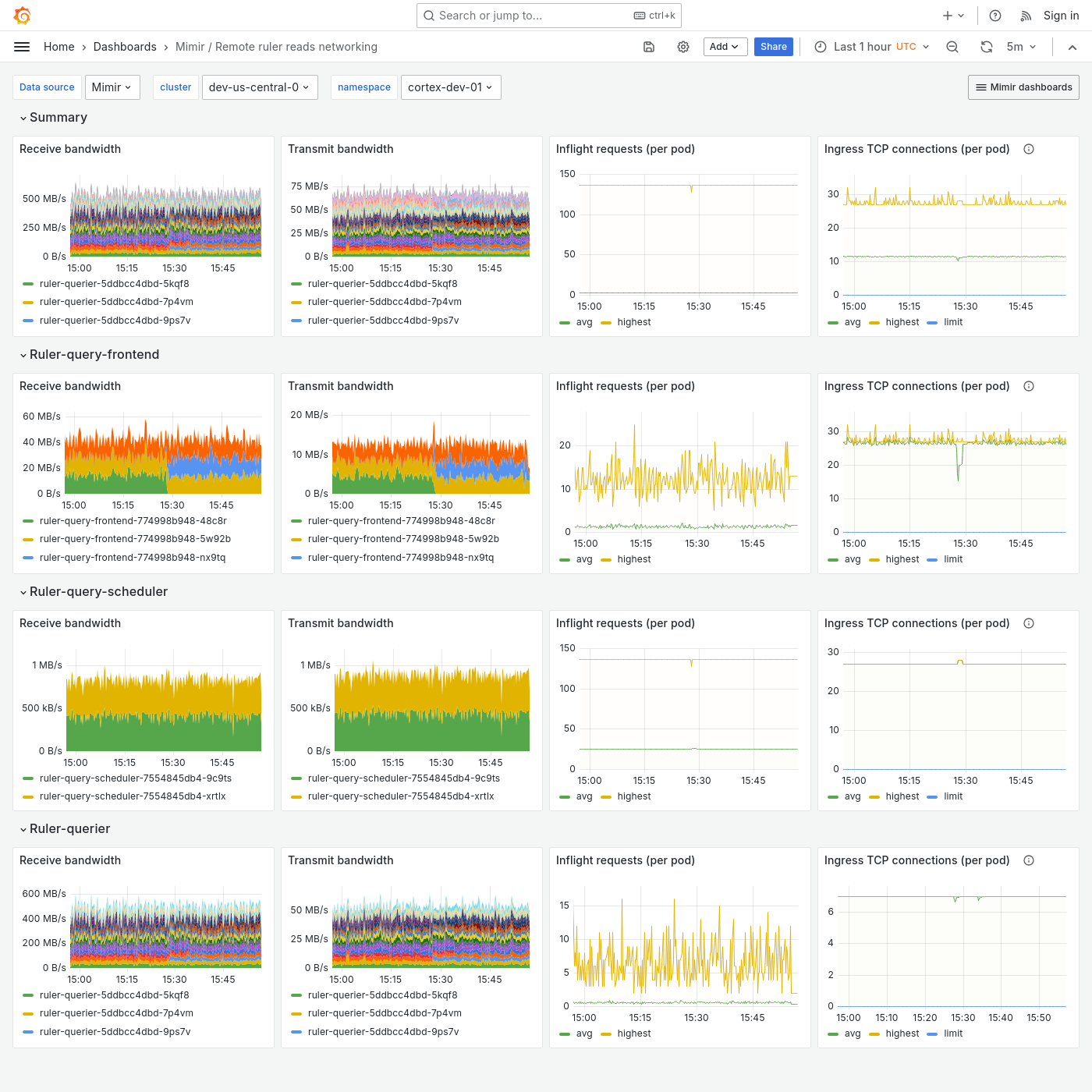Click the Grafana logo icon

tap(22, 15)
